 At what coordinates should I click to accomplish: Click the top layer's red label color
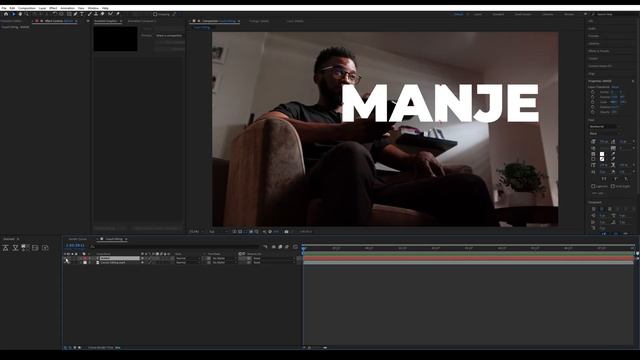[x=85, y=258]
